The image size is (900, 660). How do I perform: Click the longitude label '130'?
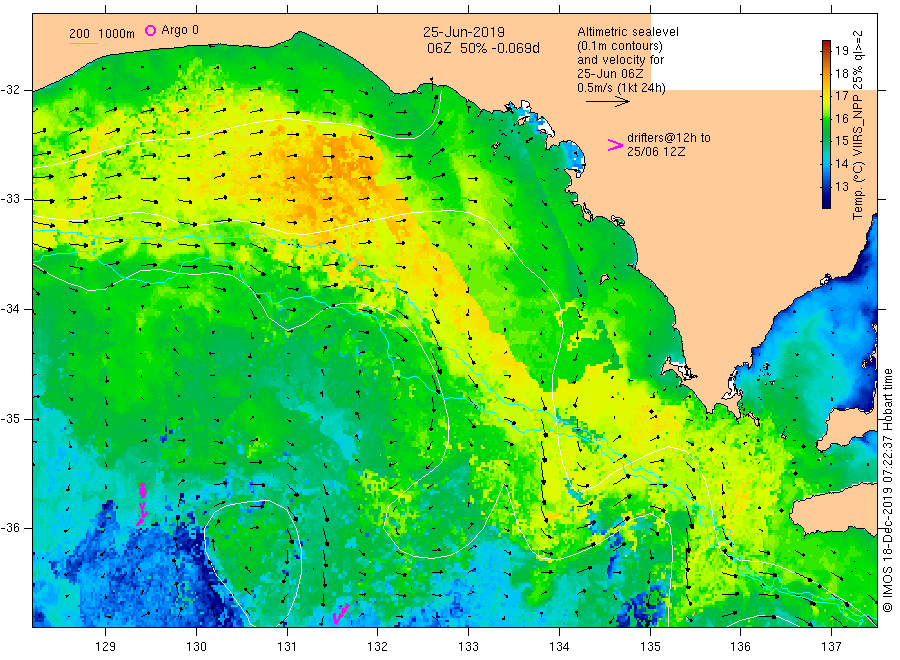(x=196, y=647)
